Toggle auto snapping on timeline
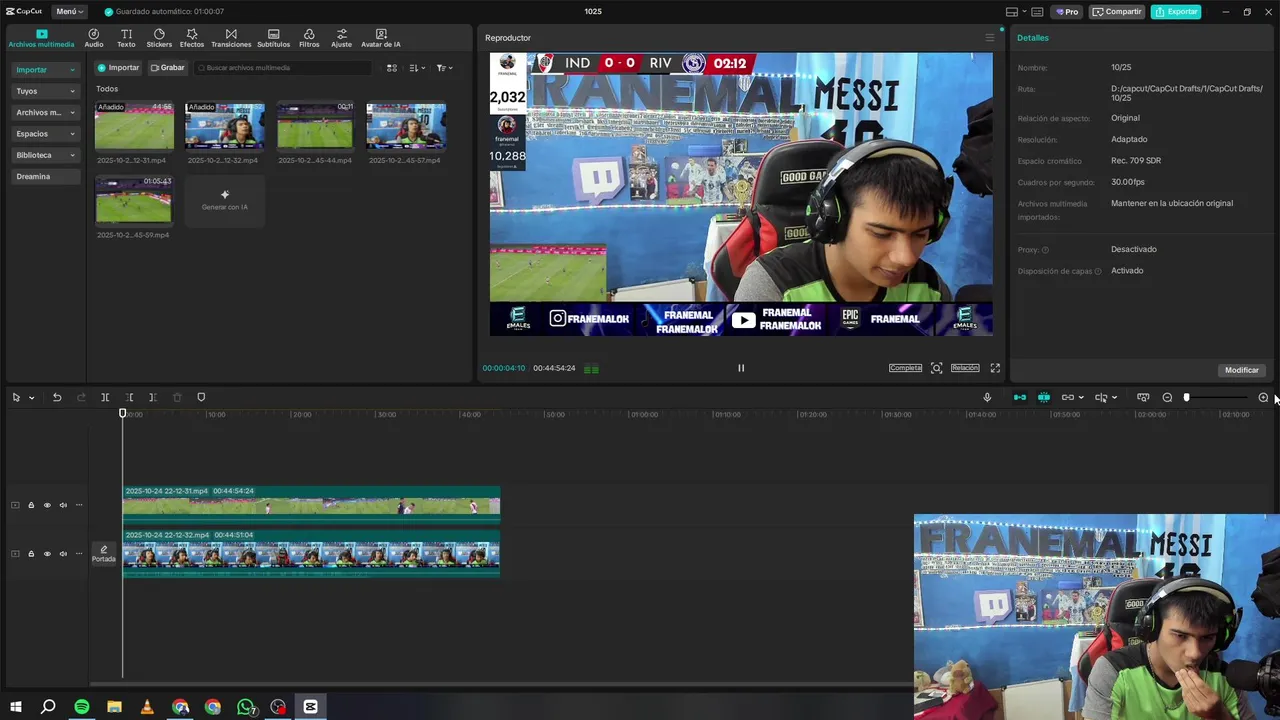This screenshot has height=720, width=1280. 1044,397
